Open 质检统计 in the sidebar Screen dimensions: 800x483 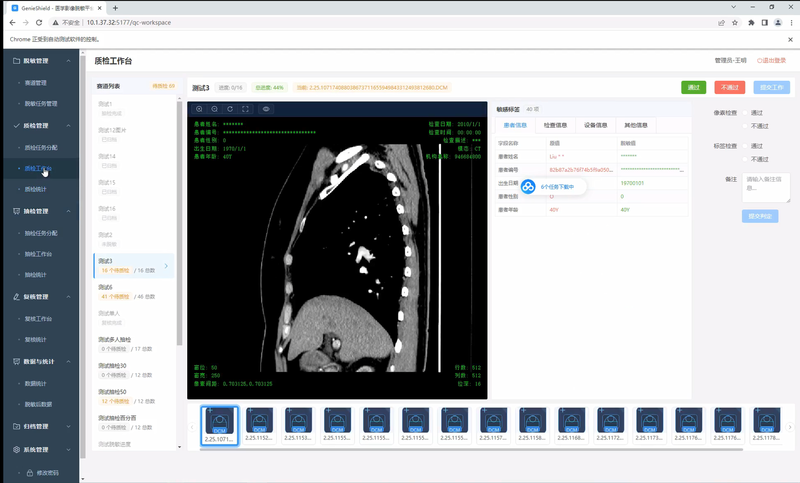(36, 189)
